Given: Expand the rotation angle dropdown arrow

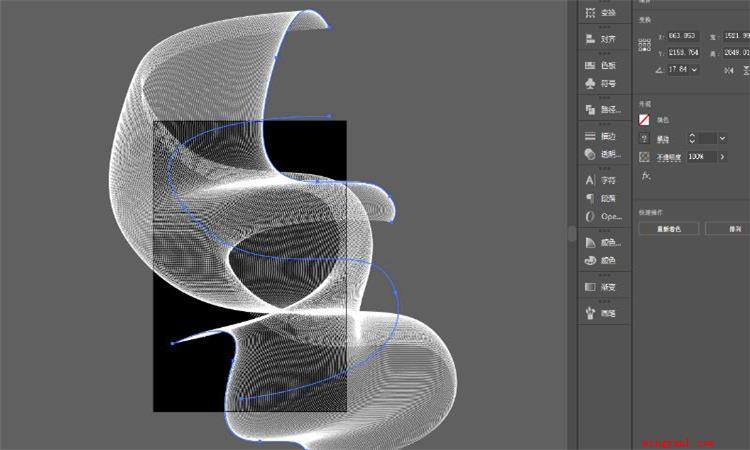Looking at the screenshot, I should coord(694,70).
